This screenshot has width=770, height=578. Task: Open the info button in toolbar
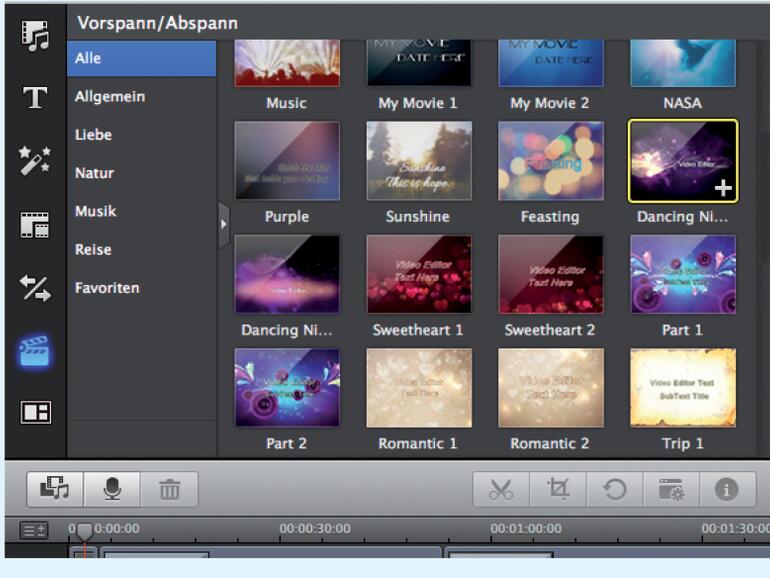click(x=726, y=489)
